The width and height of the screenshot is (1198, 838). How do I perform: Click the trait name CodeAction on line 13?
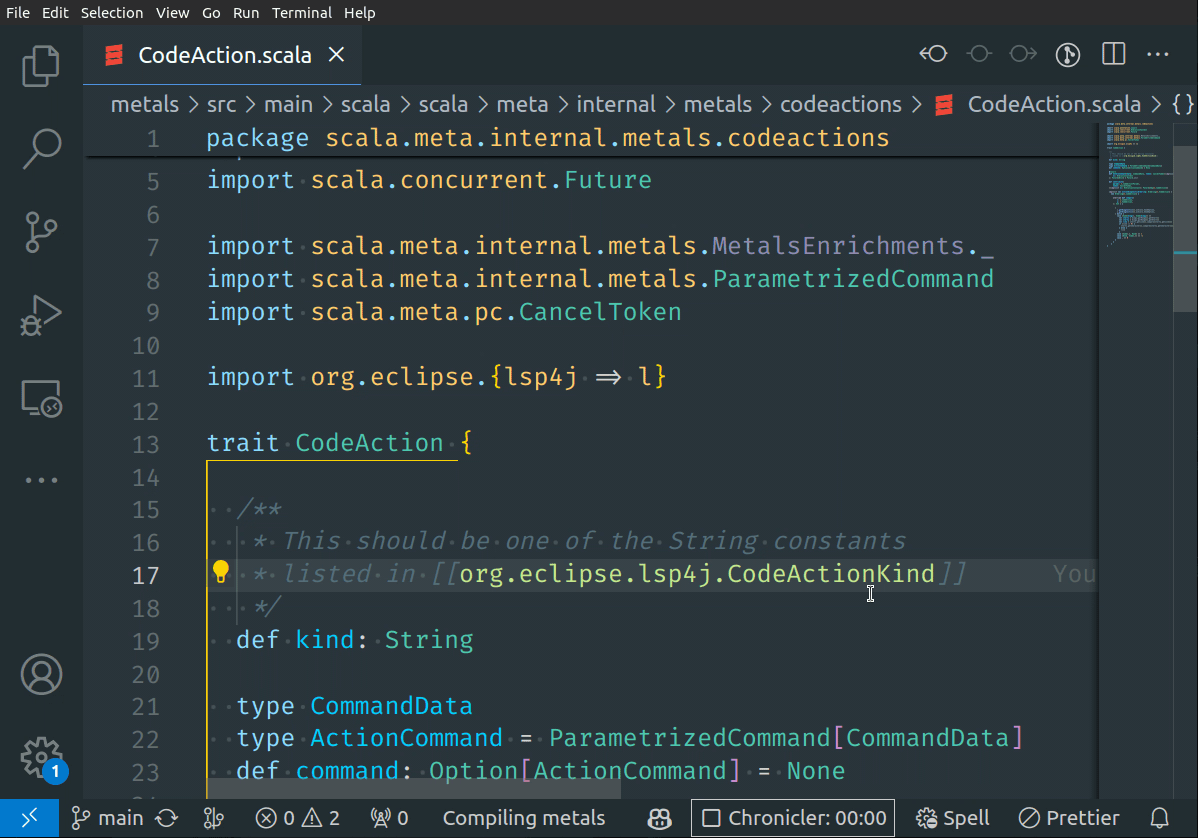click(369, 443)
